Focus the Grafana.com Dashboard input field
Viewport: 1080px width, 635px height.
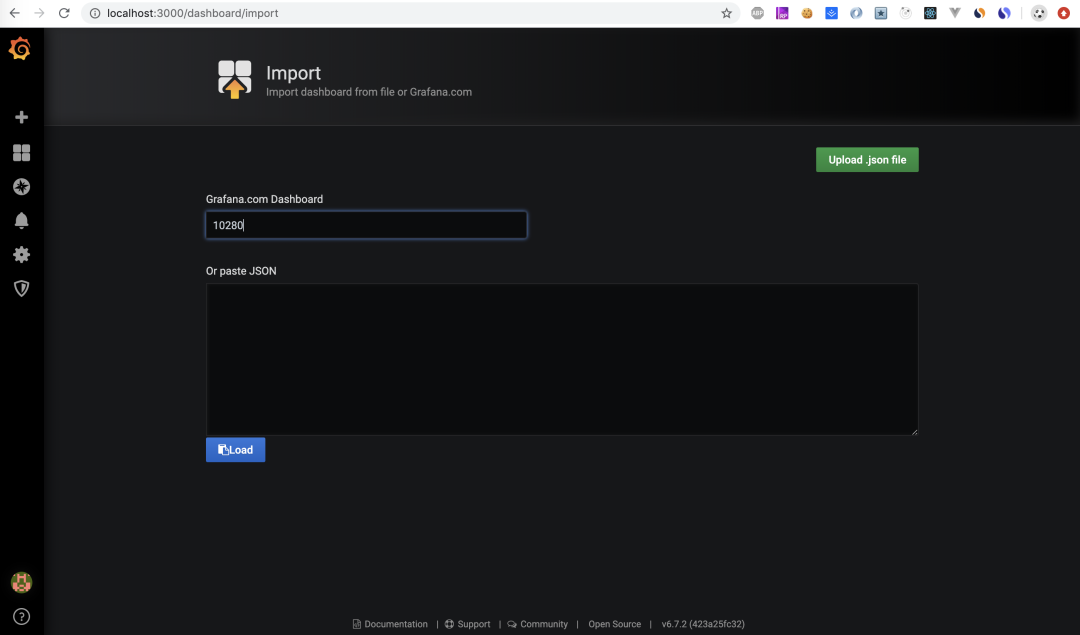click(366, 225)
